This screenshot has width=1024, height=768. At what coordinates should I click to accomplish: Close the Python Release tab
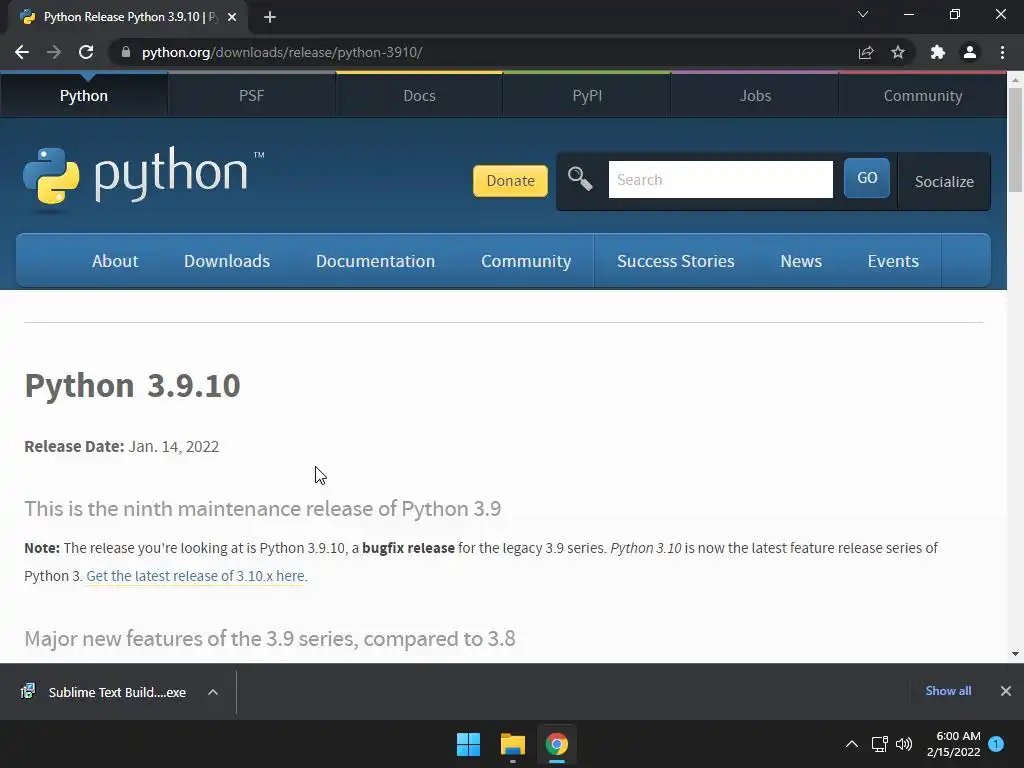tap(232, 17)
